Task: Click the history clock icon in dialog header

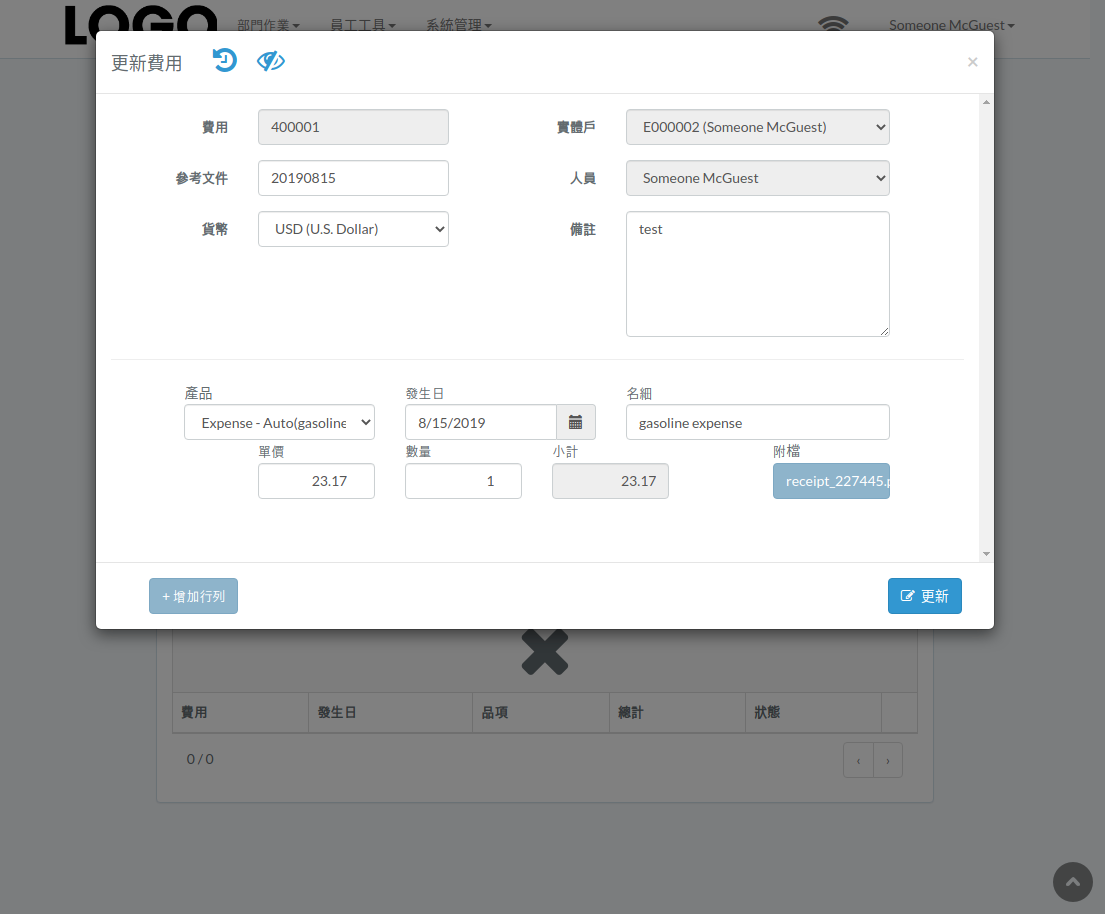Action: tap(225, 61)
